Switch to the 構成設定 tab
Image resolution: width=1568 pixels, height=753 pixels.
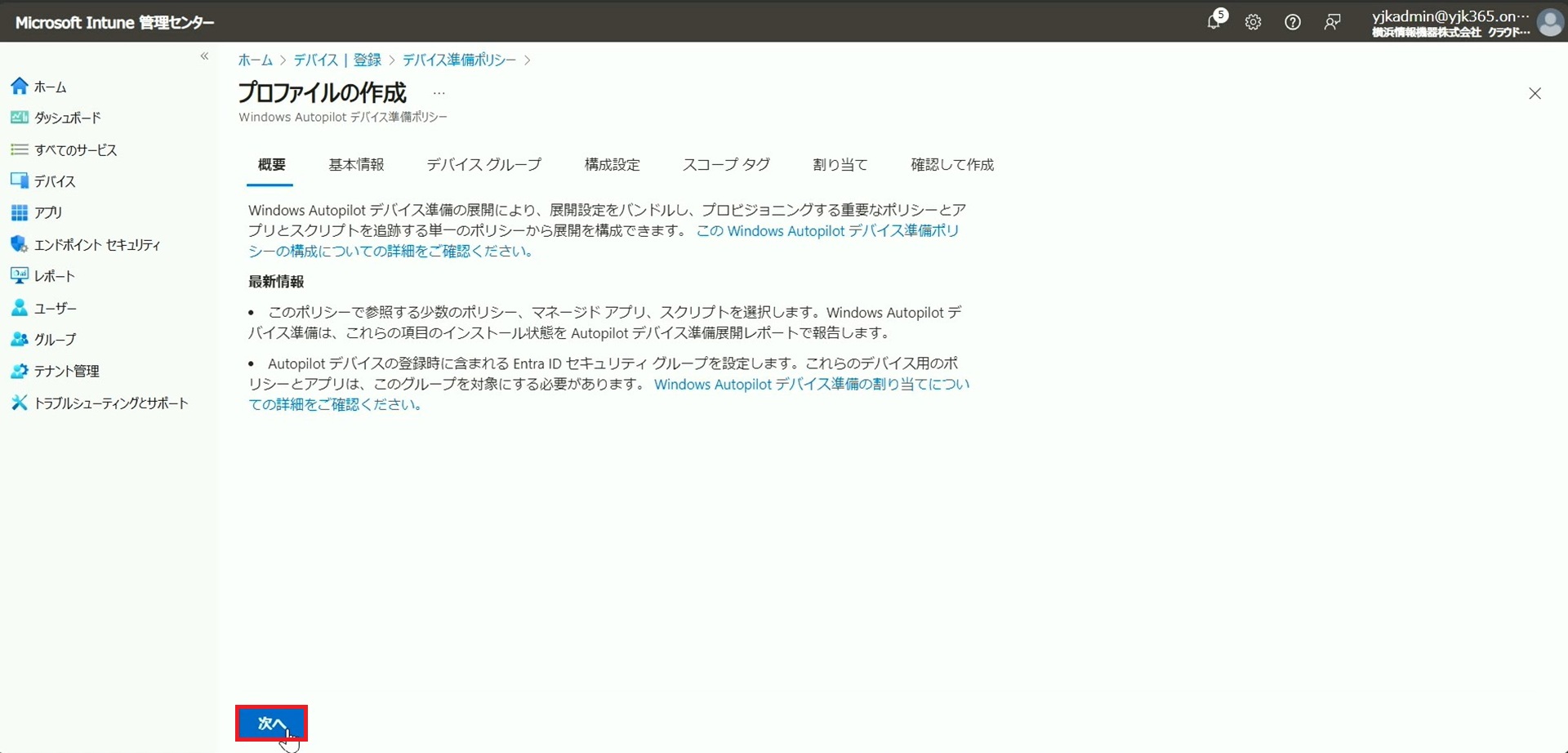click(x=612, y=165)
